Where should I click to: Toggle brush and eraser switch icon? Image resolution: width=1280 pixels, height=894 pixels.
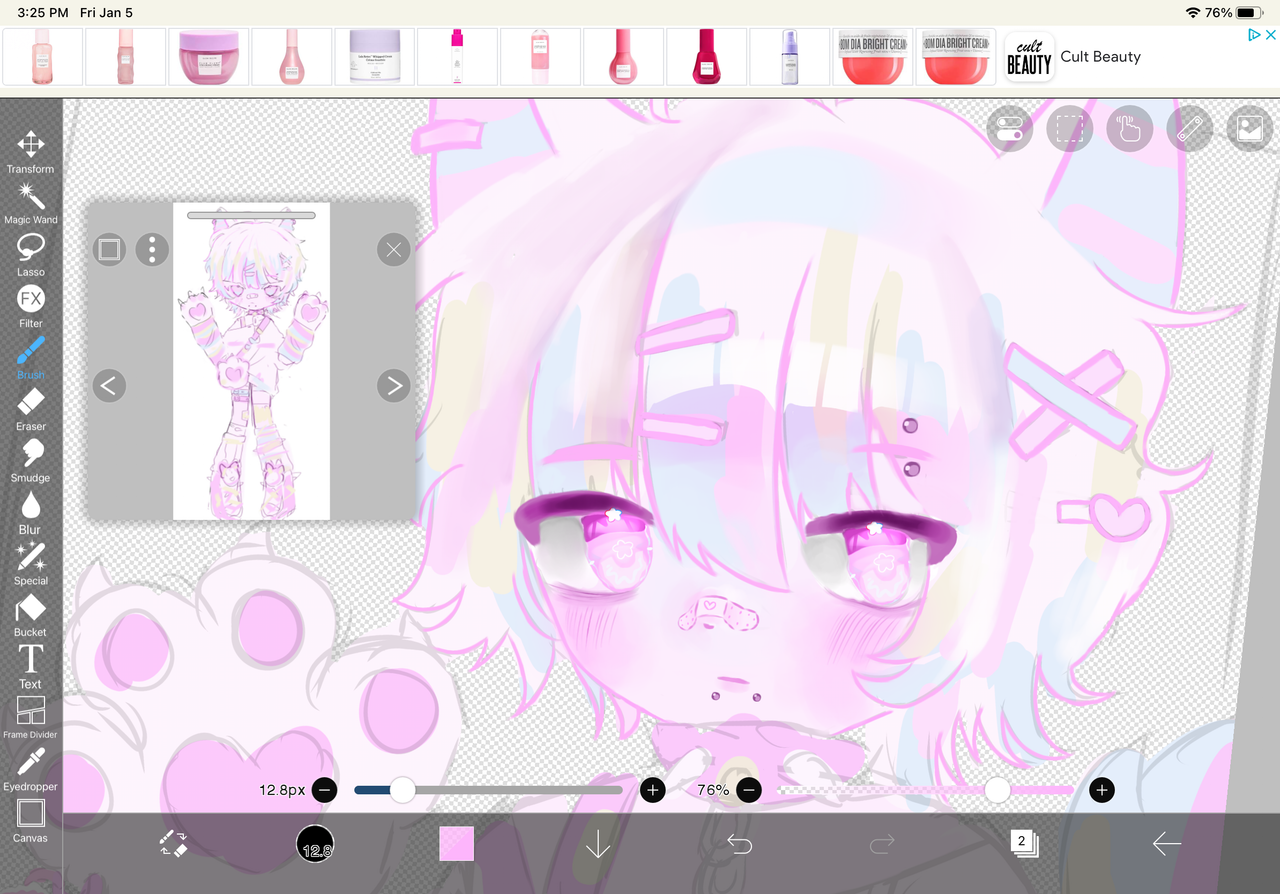[x=173, y=843]
